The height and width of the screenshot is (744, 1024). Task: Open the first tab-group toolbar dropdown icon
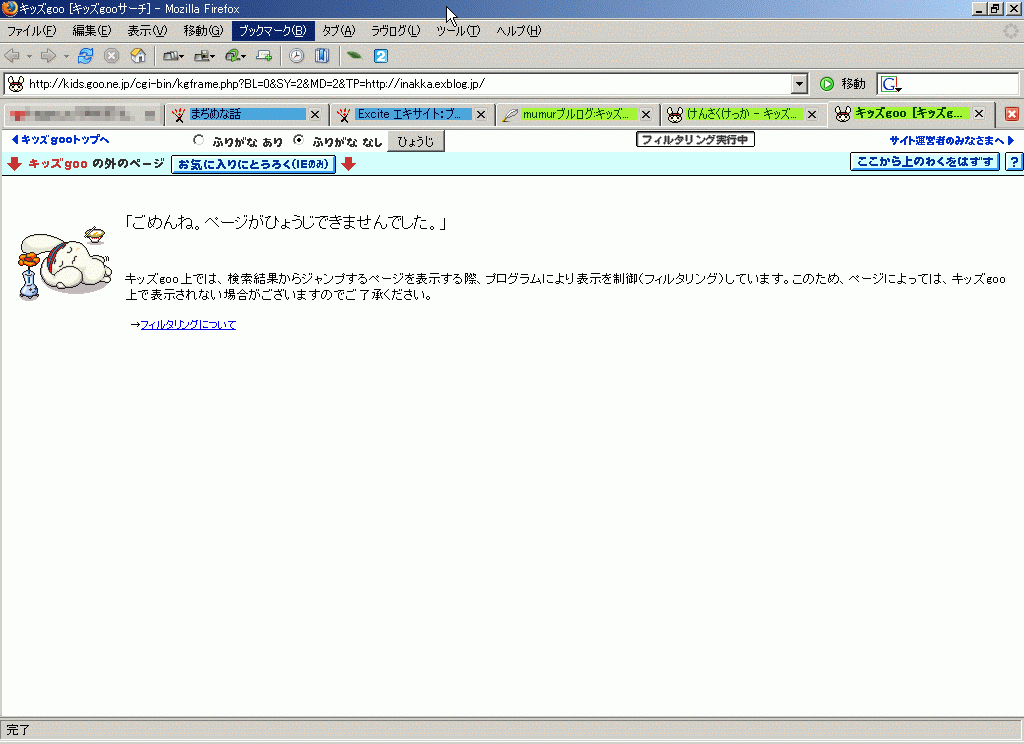tap(173, 57)
